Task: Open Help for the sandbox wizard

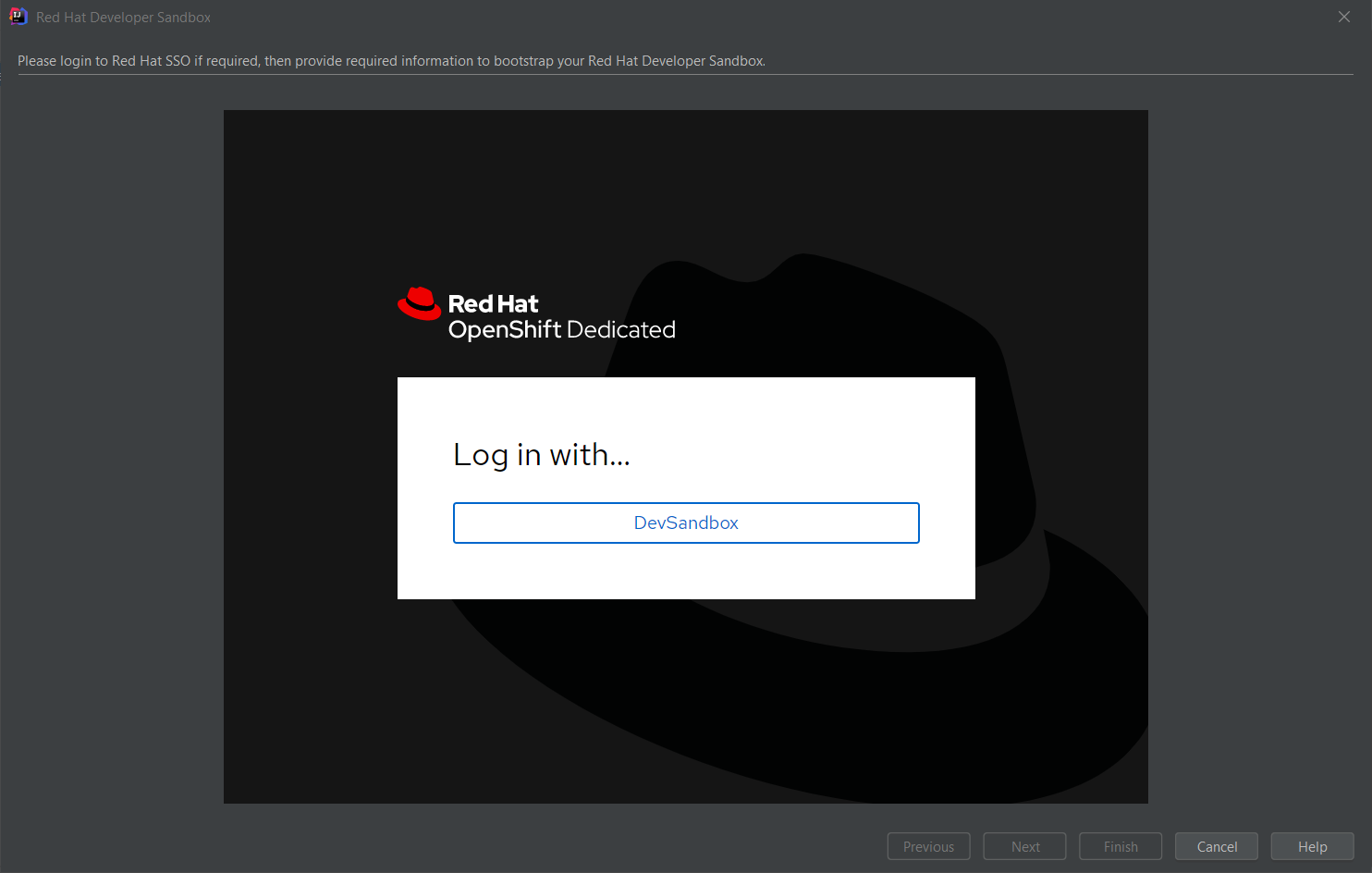Action: [x=1312, y=846]
